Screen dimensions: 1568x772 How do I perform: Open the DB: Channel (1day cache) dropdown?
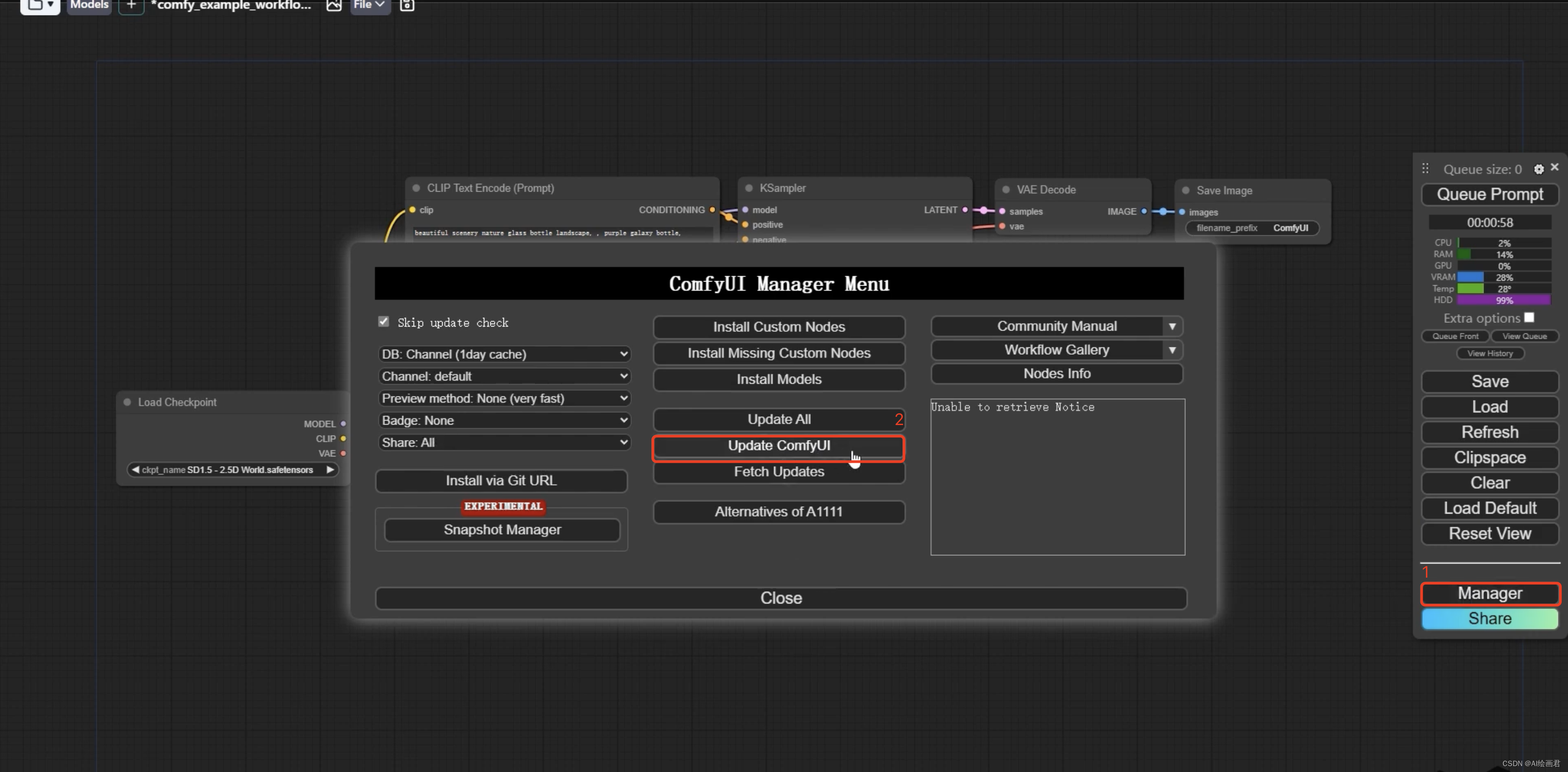pyautogui.click(x=504, y=354)
